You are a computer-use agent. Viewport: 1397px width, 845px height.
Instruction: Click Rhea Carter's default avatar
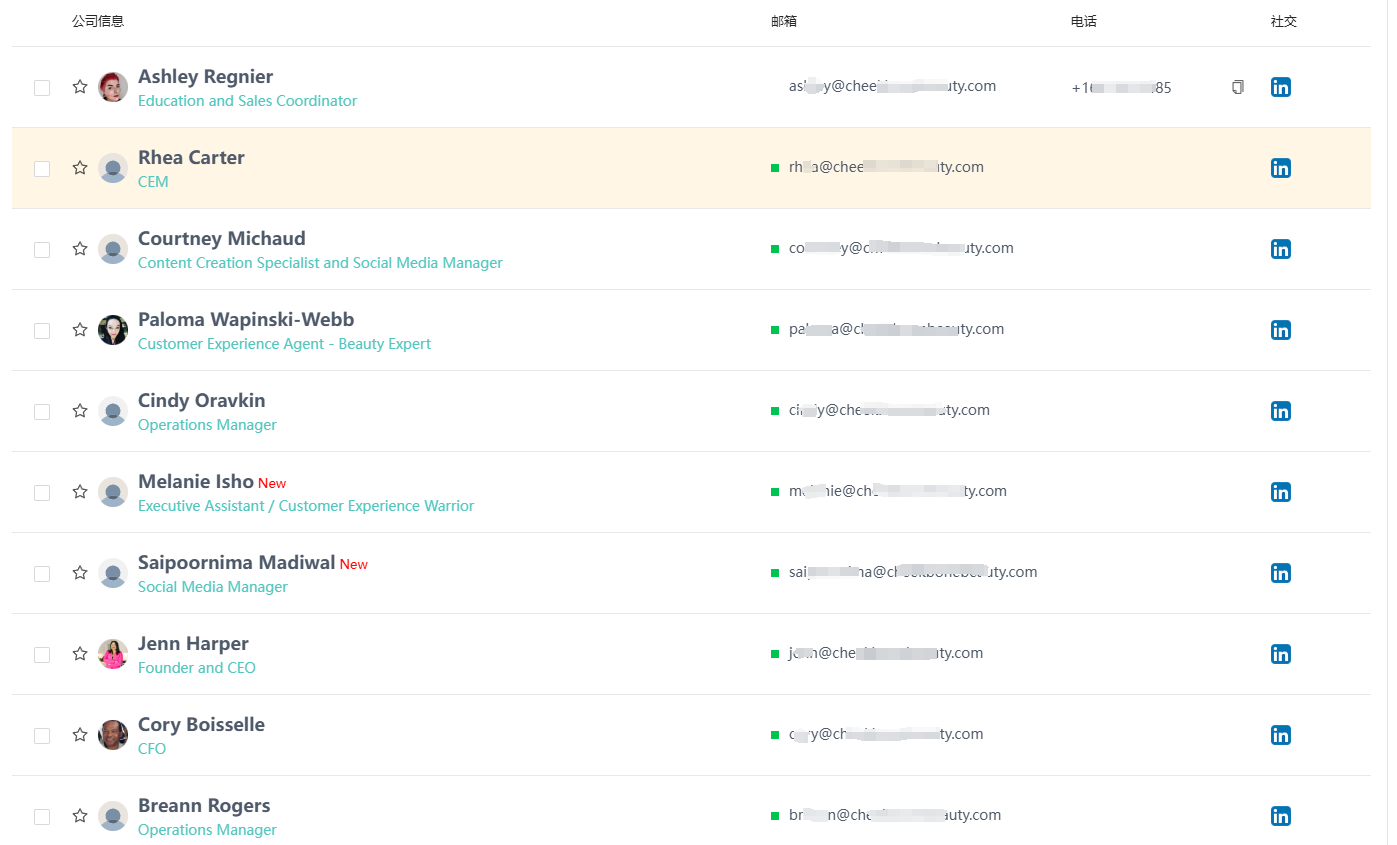click(113, 168)
